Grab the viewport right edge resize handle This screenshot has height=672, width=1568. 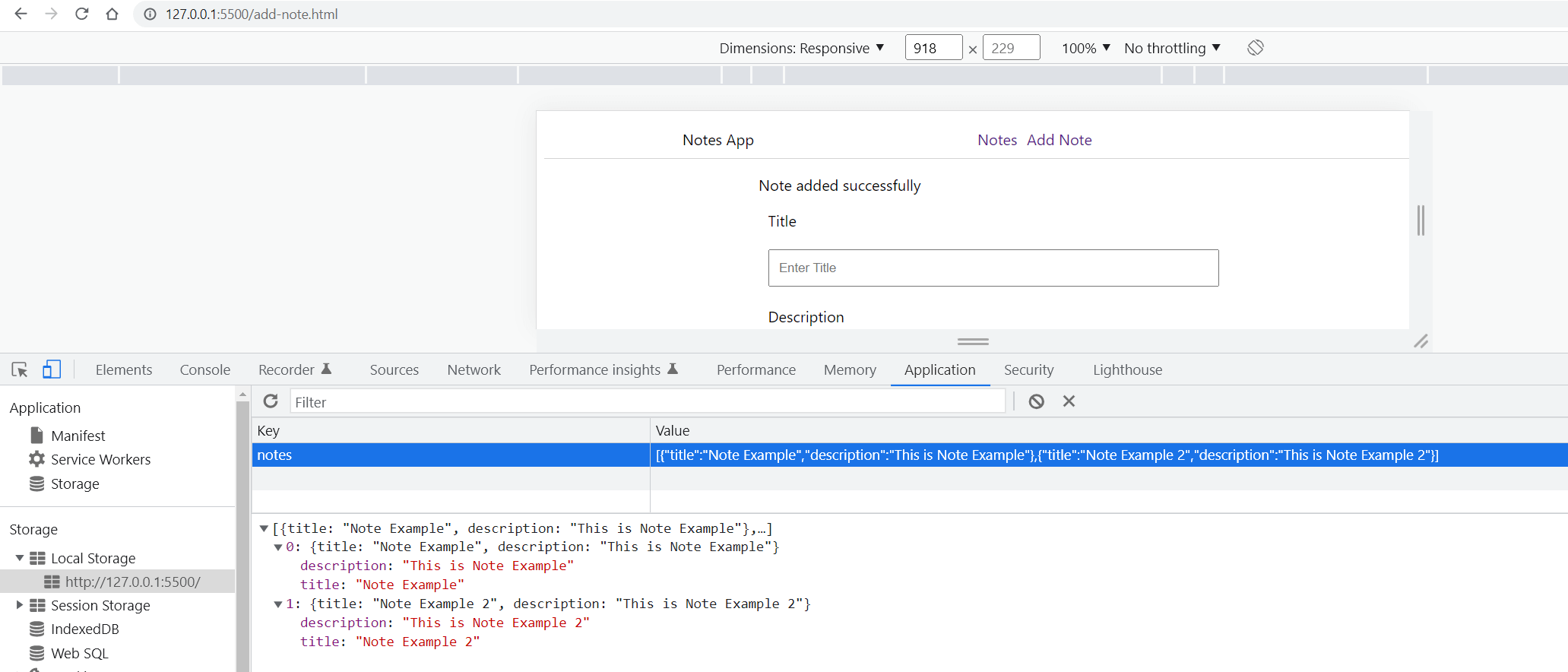[1421, 220]
